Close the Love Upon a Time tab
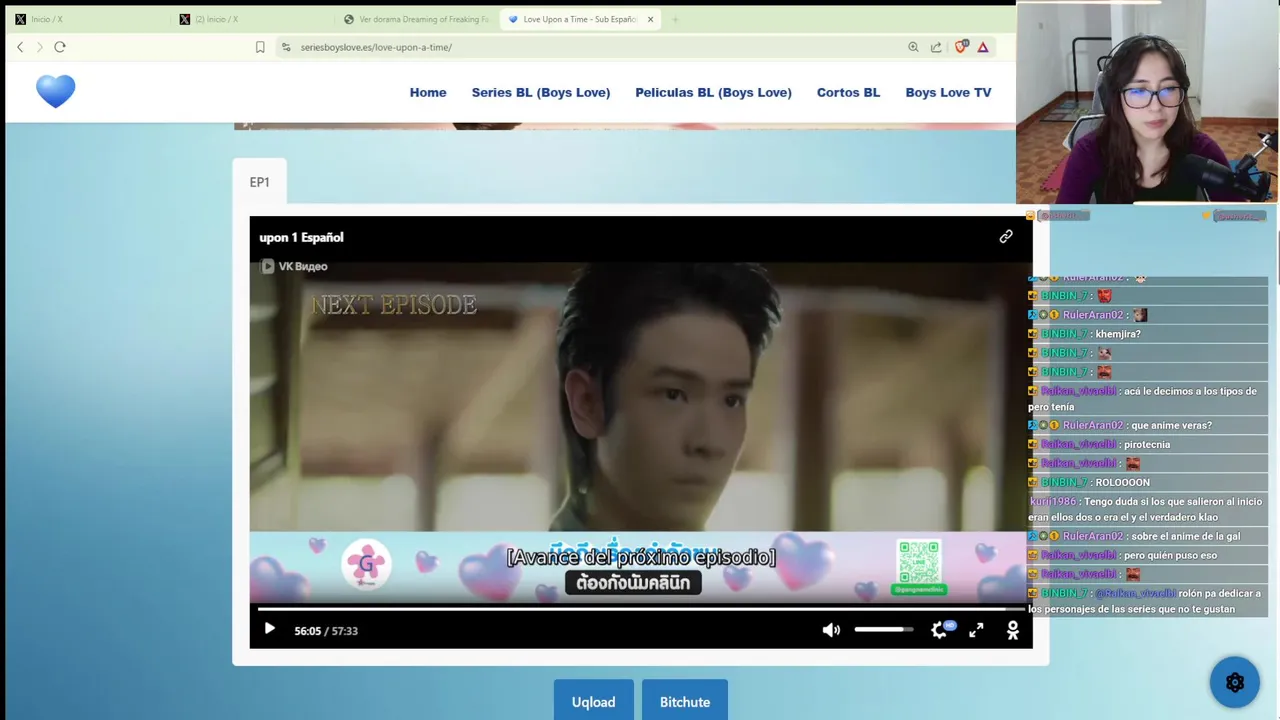 coord(650,19)
